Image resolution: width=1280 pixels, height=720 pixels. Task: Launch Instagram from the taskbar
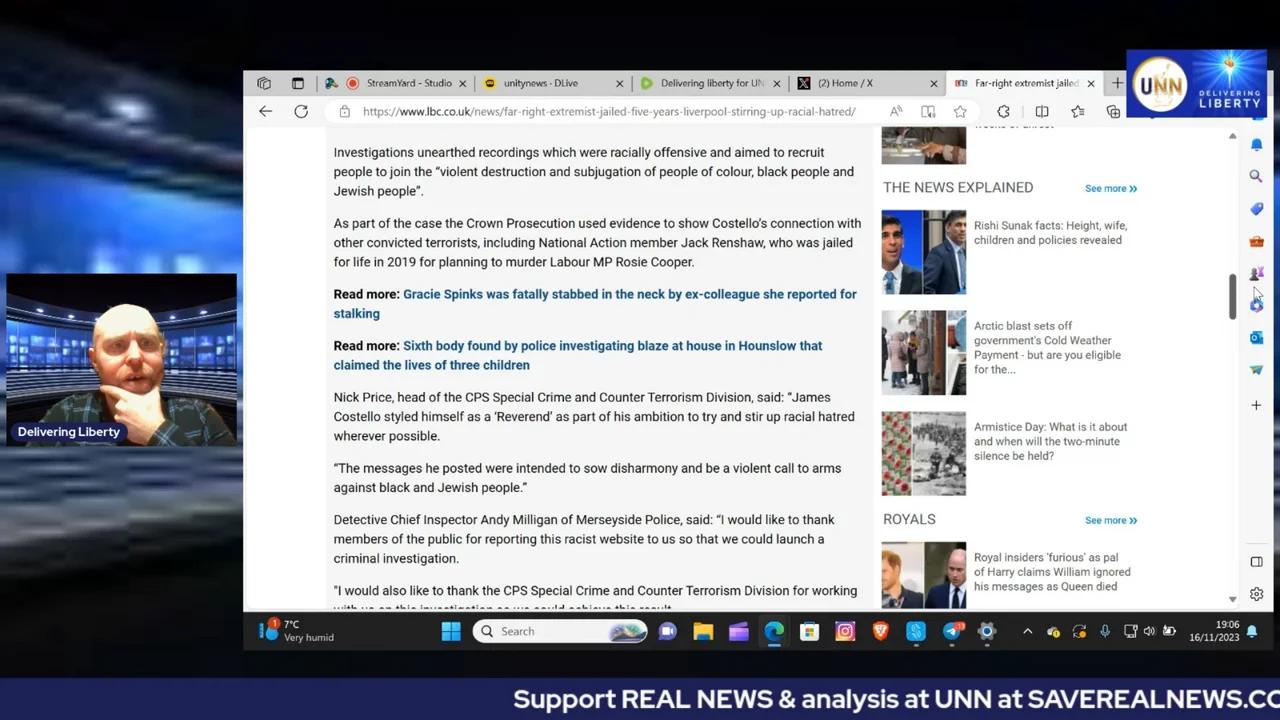click(x=845, y=631)
